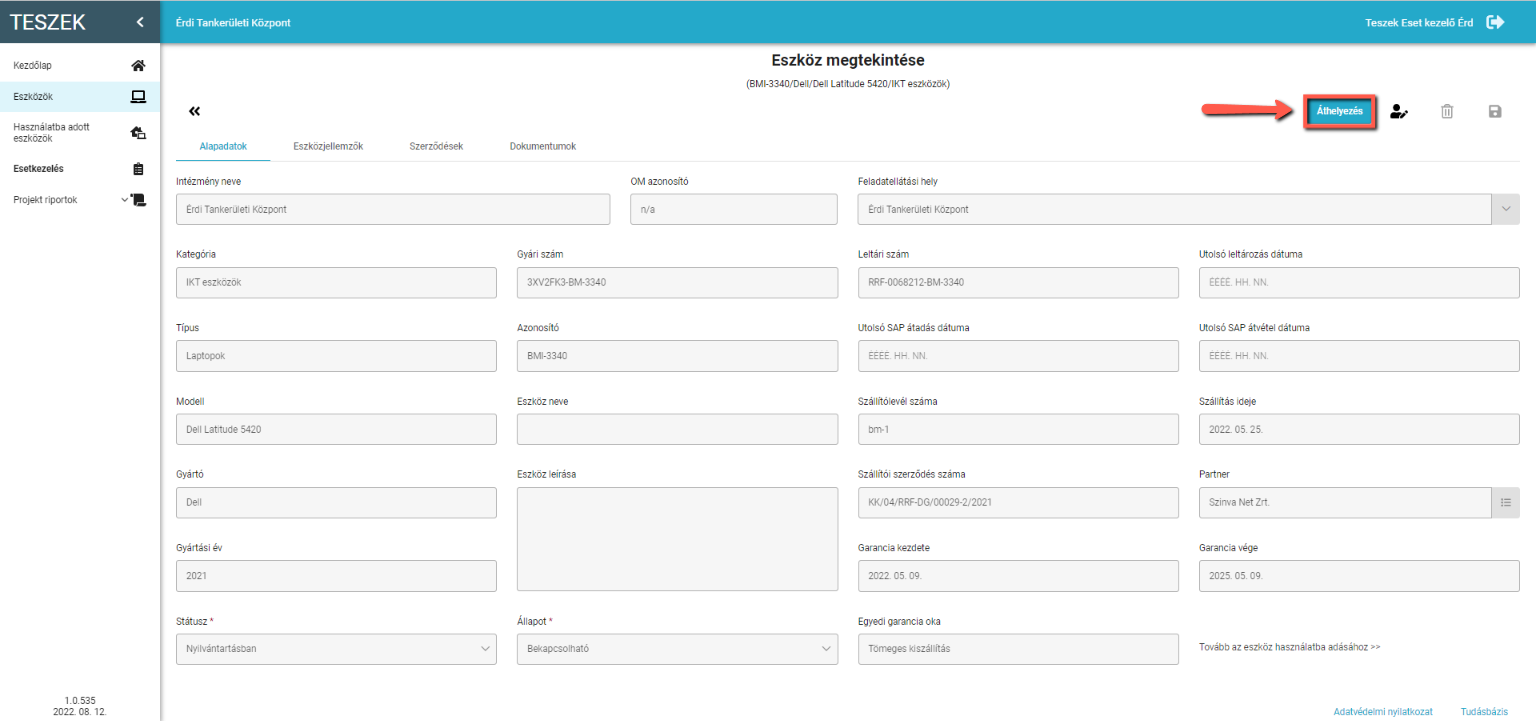Screen dimensions: 1536x721
Task: Click the clipboard icon beside Esetkezelés
Action: [x=139, y=169]
